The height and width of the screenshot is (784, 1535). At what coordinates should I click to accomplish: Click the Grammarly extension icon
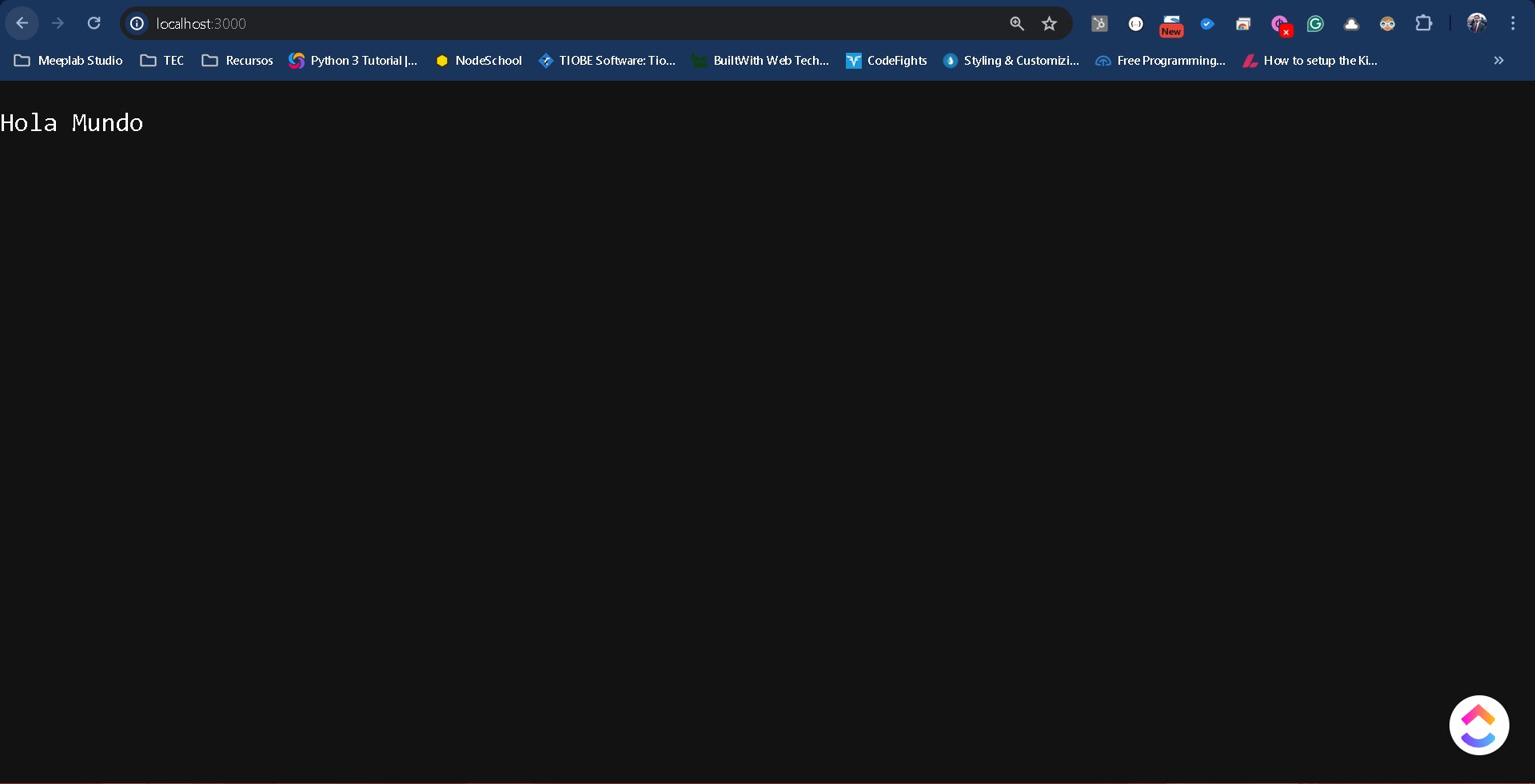click(1315, 24)
